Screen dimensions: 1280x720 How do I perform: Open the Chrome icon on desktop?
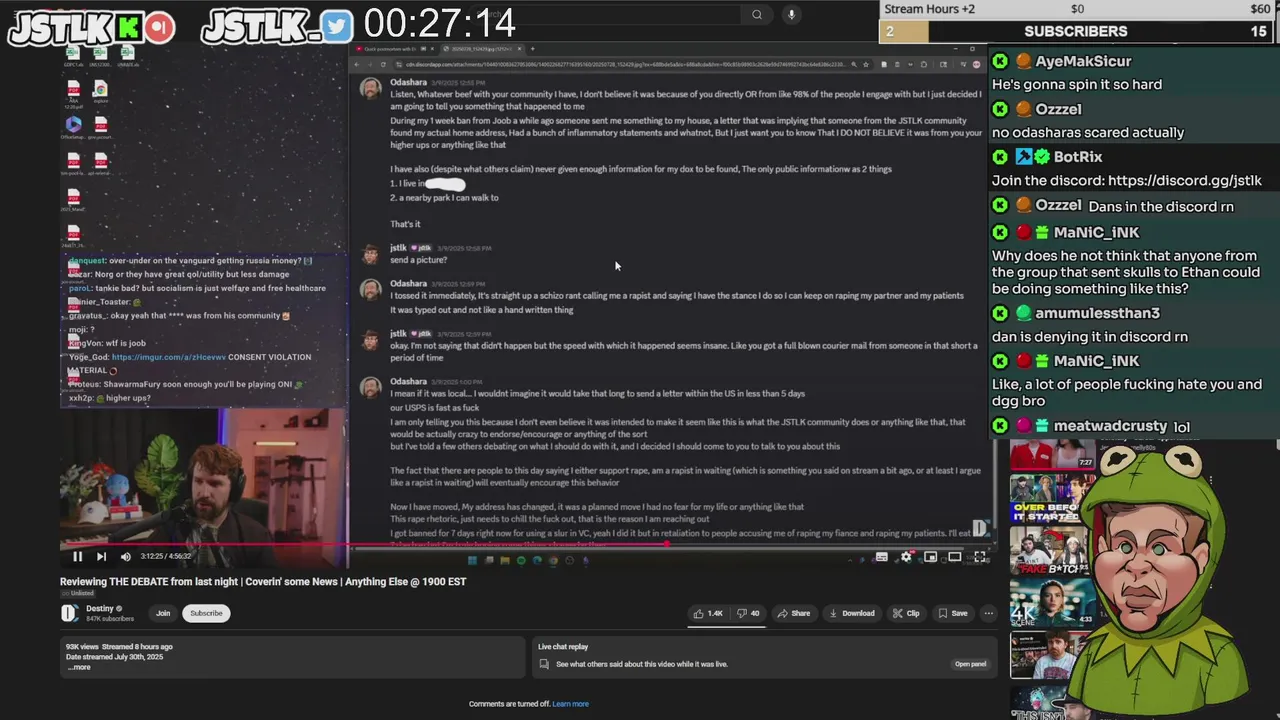[x=100, y=91]
